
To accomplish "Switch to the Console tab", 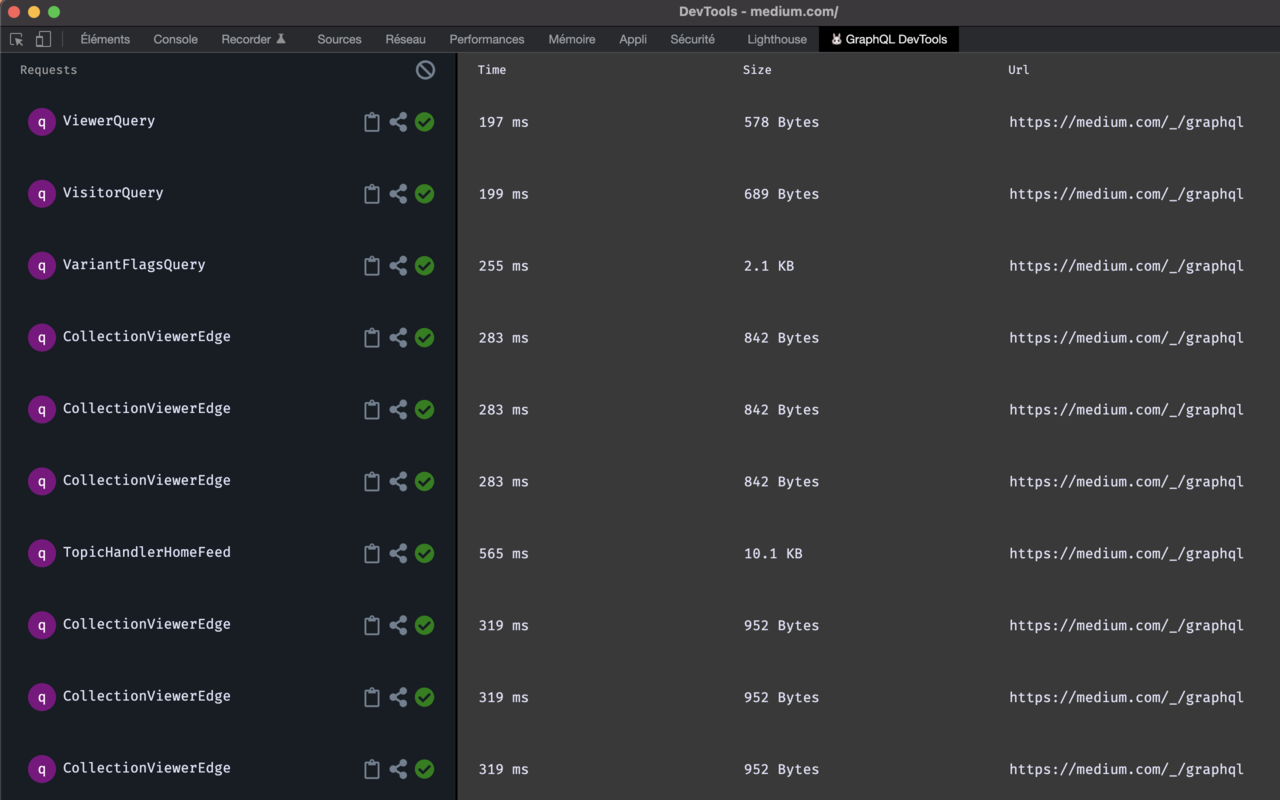I will (175, 39).
